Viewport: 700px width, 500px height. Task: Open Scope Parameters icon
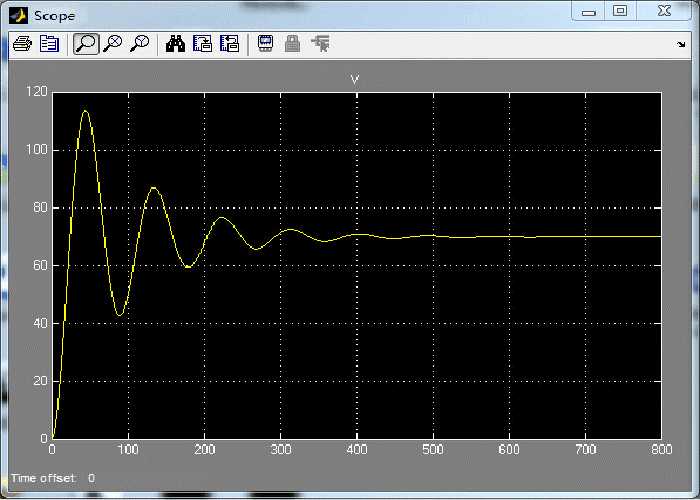click(x=49, y=44)
